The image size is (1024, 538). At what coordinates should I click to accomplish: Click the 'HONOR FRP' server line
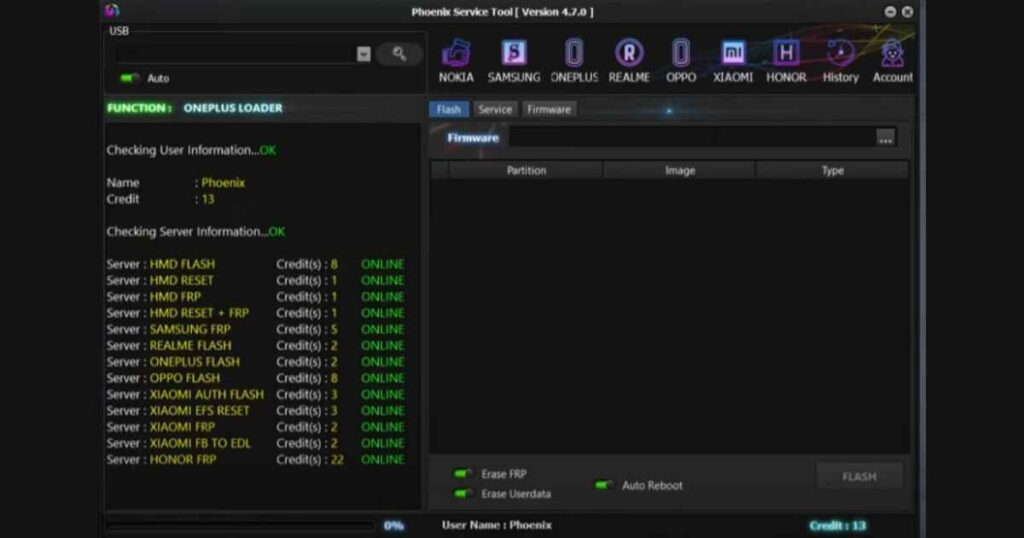[255, 460]
